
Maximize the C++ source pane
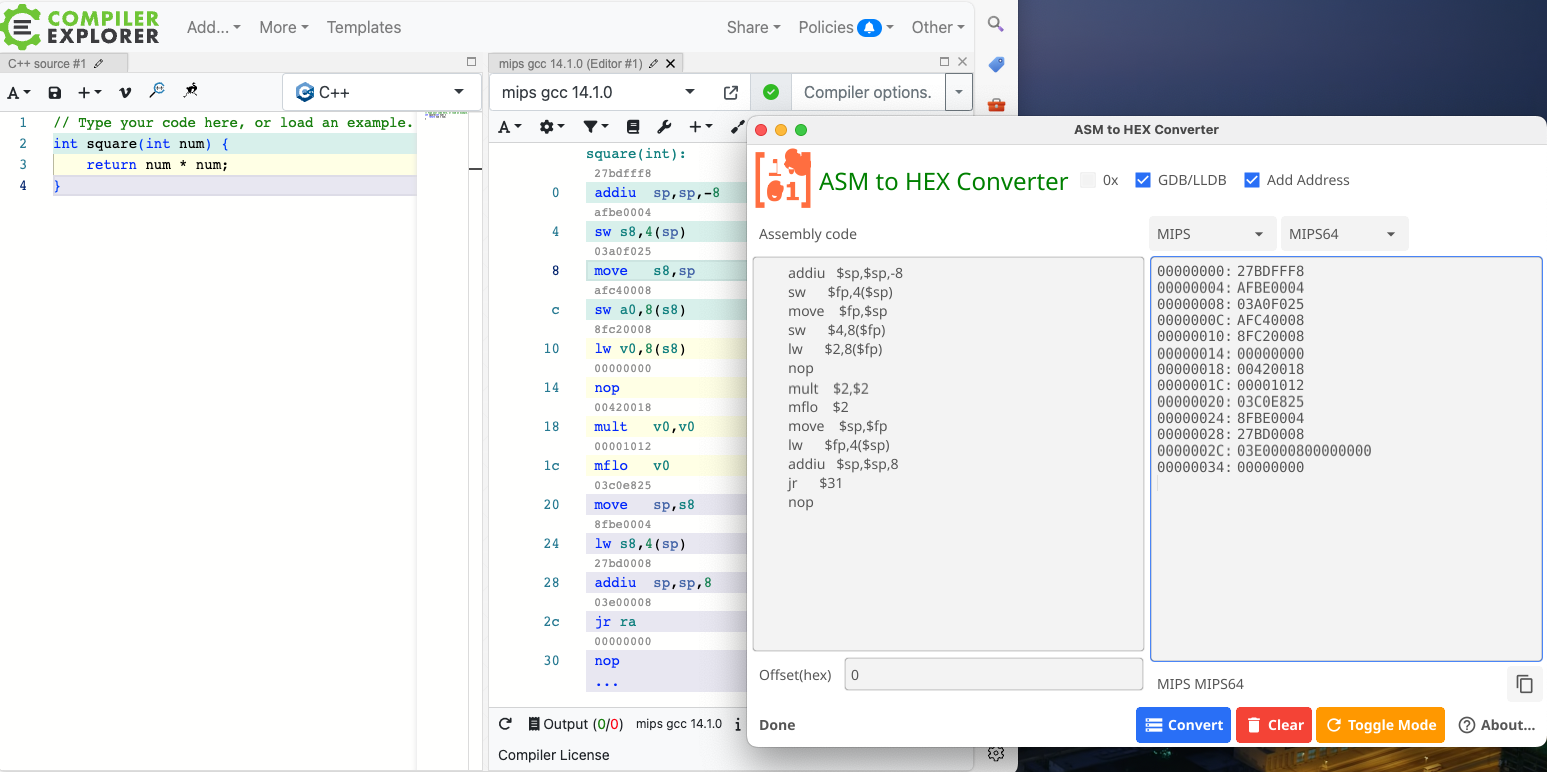(x=472, y=62)
